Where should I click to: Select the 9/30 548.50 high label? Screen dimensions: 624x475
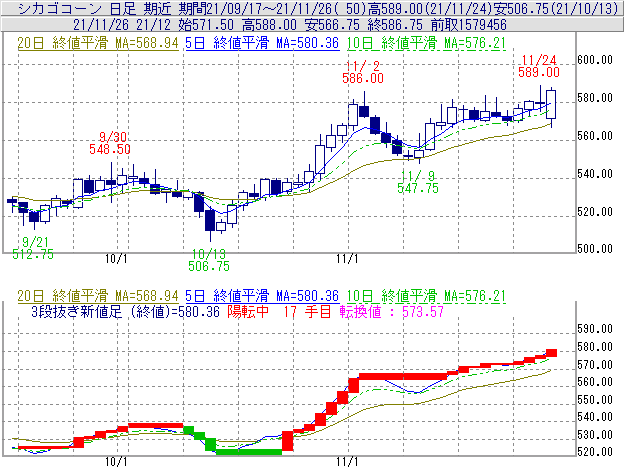[110, 143]
